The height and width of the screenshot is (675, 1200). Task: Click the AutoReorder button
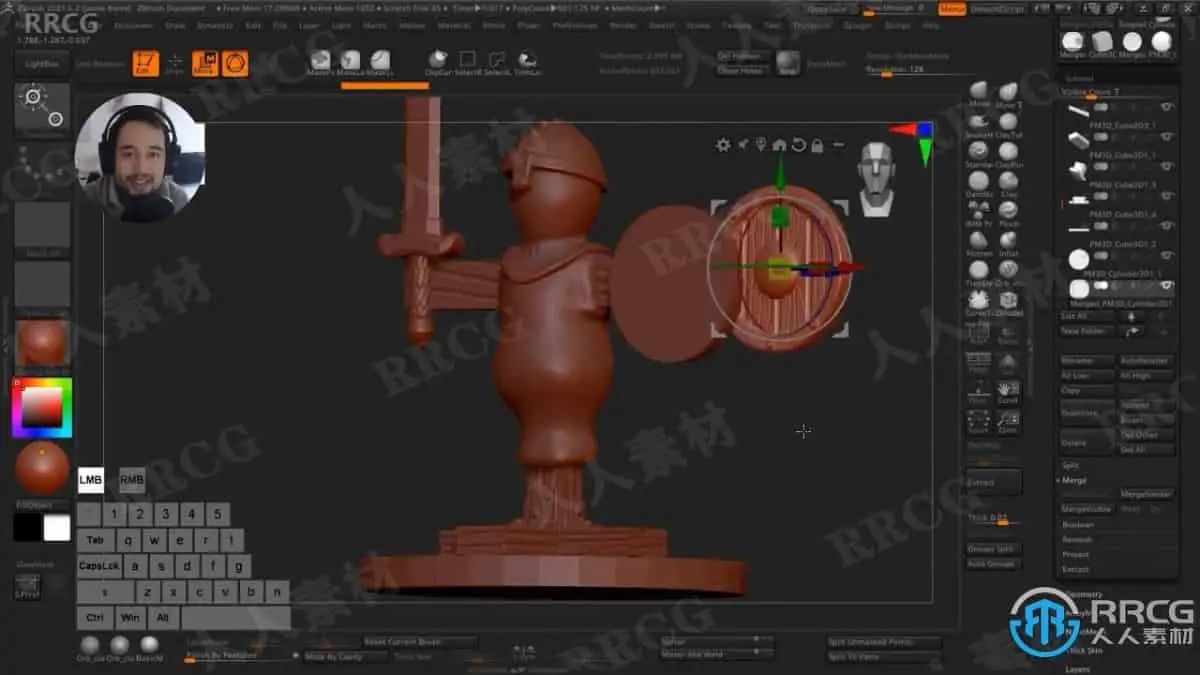click(x=1146, y=360)
